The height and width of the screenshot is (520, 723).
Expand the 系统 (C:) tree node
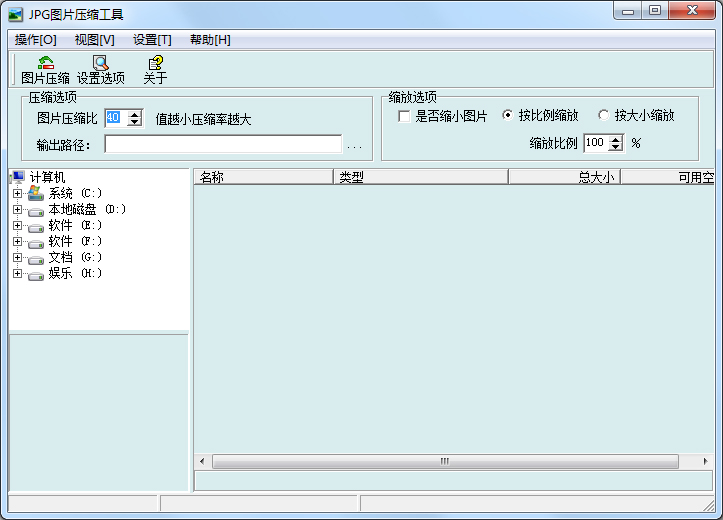[x=17, y=193]
